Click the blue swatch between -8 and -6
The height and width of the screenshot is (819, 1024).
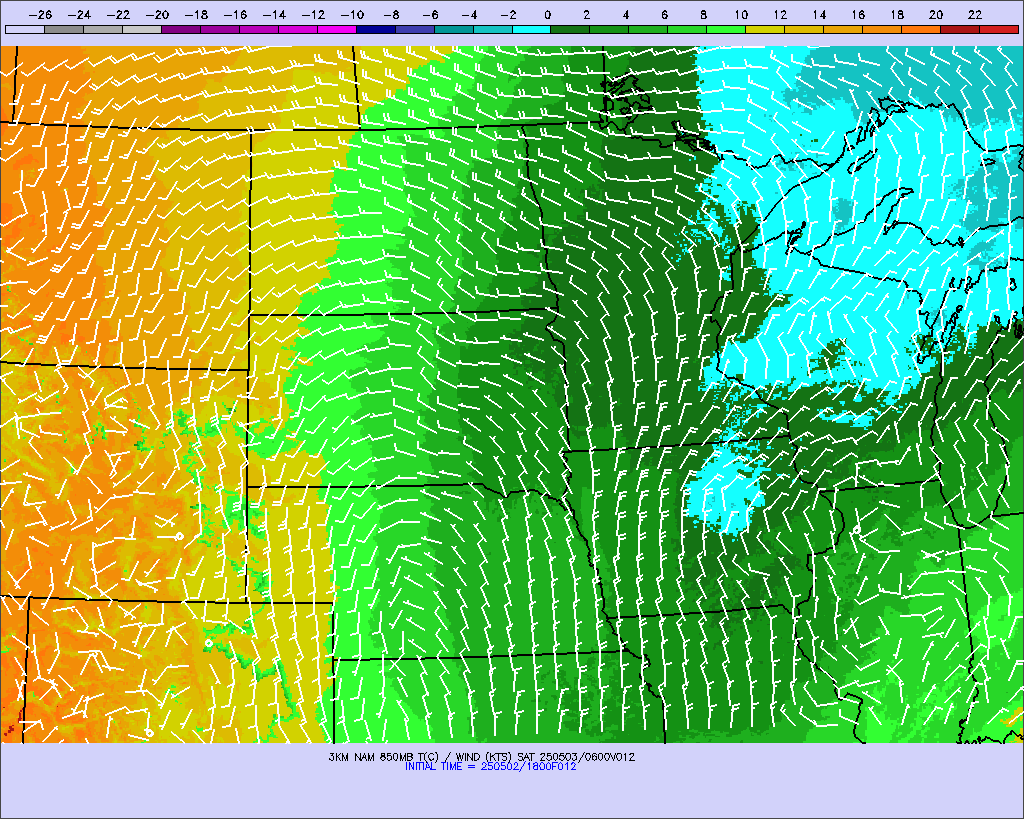[x=415, y=29]
